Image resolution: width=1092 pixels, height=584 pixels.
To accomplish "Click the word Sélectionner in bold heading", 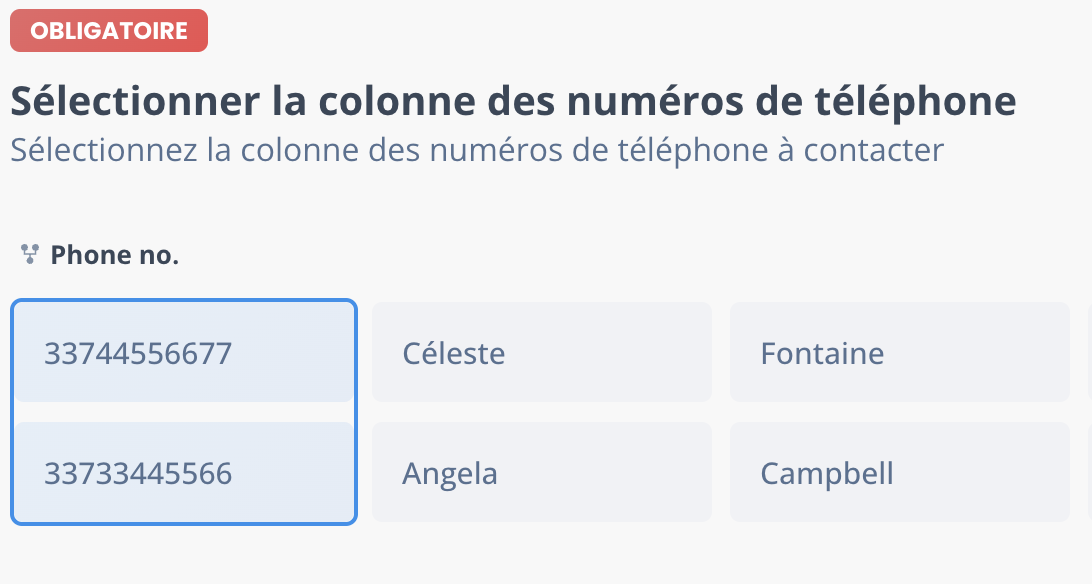I will point(135,101).
